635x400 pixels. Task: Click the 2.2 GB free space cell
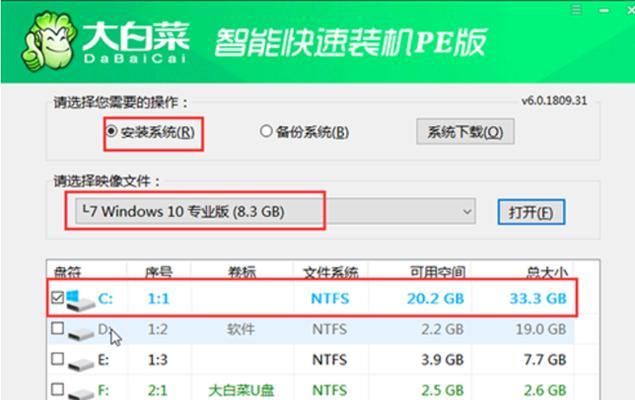click(442, 329)
